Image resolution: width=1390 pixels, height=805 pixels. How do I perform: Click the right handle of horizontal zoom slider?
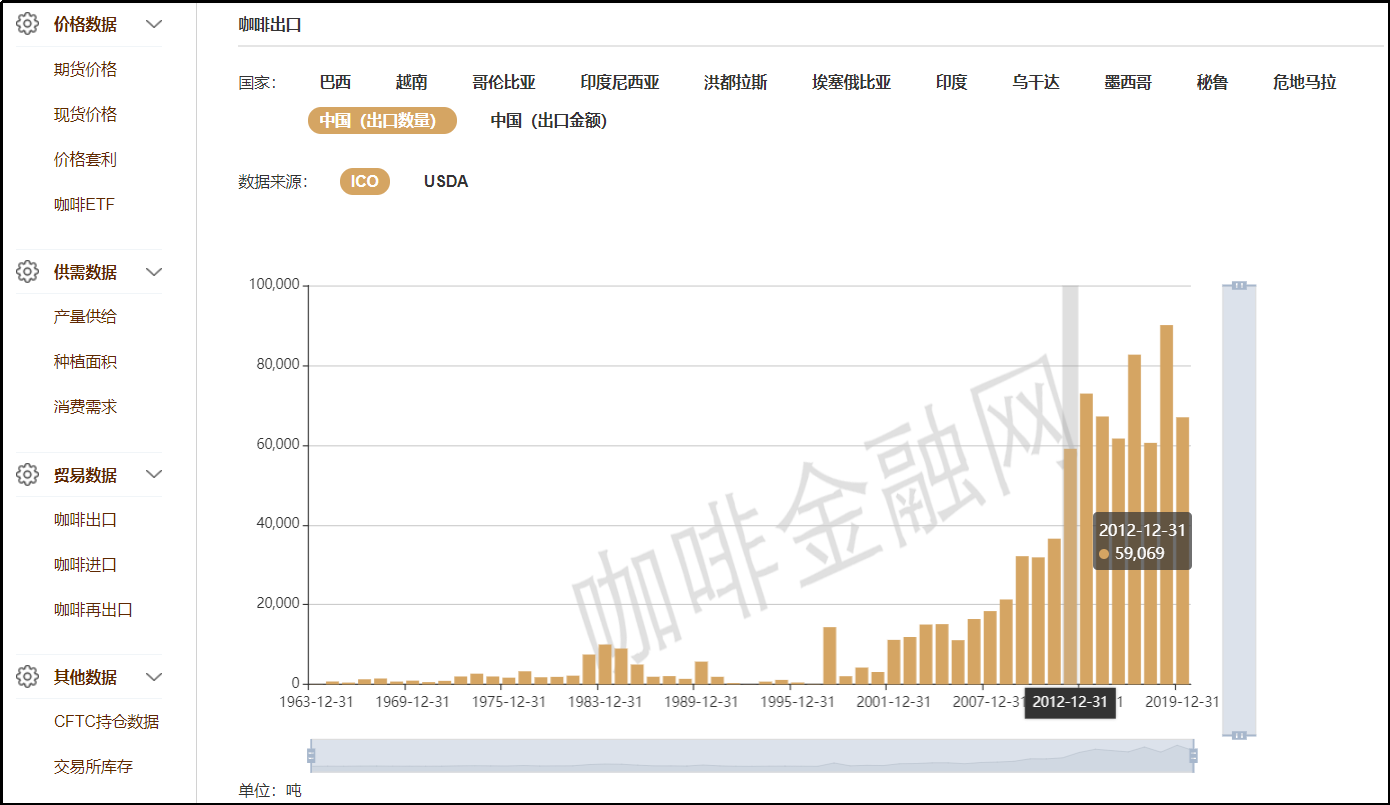pos(1193,755)
